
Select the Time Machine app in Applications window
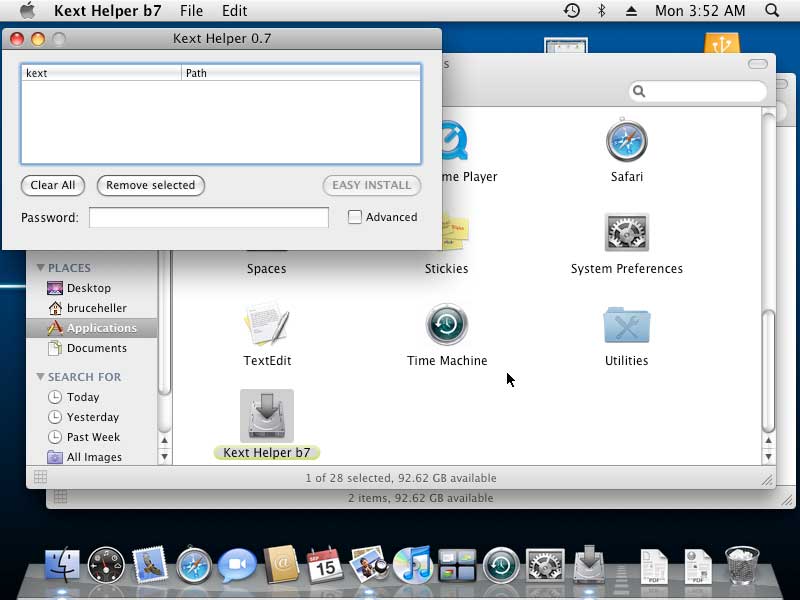click(x=447, y=324)
